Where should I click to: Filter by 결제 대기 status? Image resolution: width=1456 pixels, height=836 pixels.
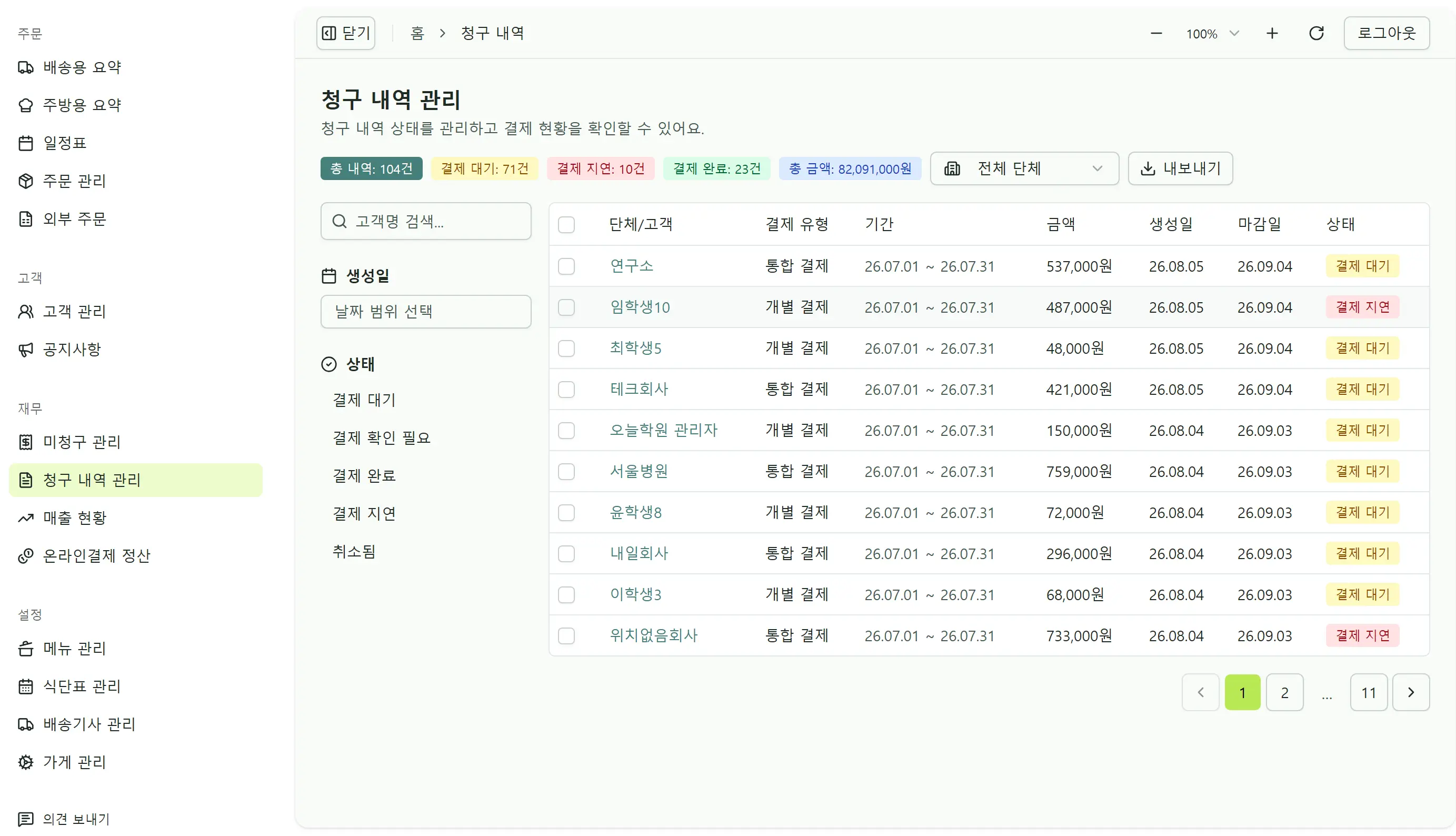tap(364, 400)
